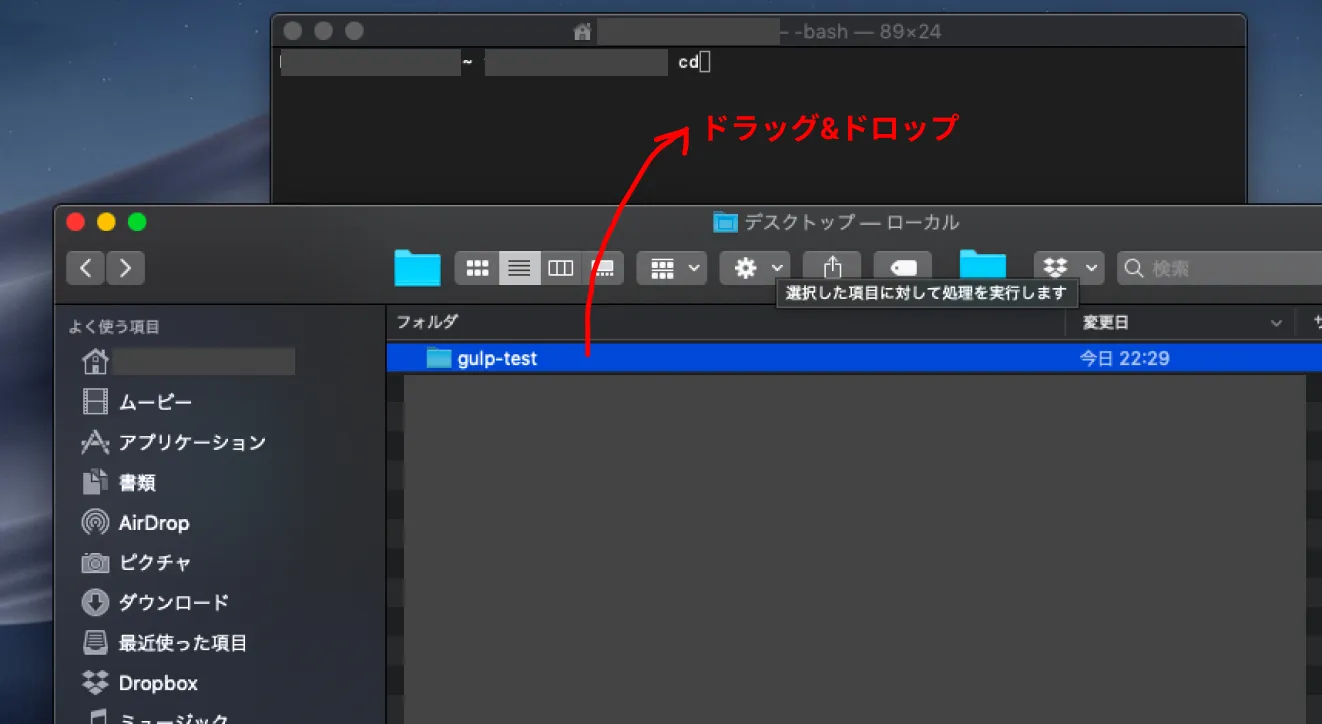
Task: Focus the Terminal command line after cd
Action: point(705,63)
